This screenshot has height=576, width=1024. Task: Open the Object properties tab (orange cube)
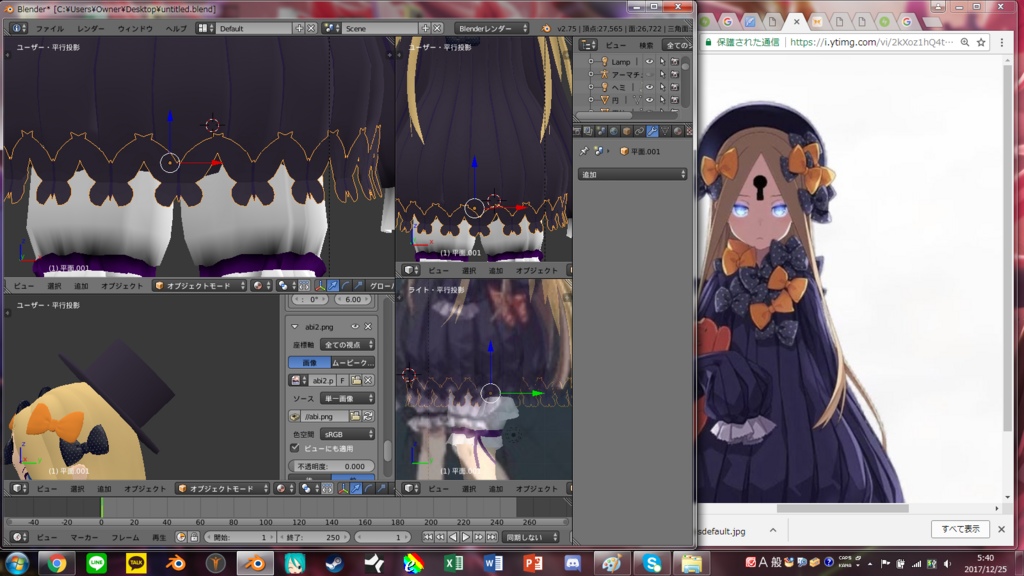pyautogui.click(x=626, y=131)
